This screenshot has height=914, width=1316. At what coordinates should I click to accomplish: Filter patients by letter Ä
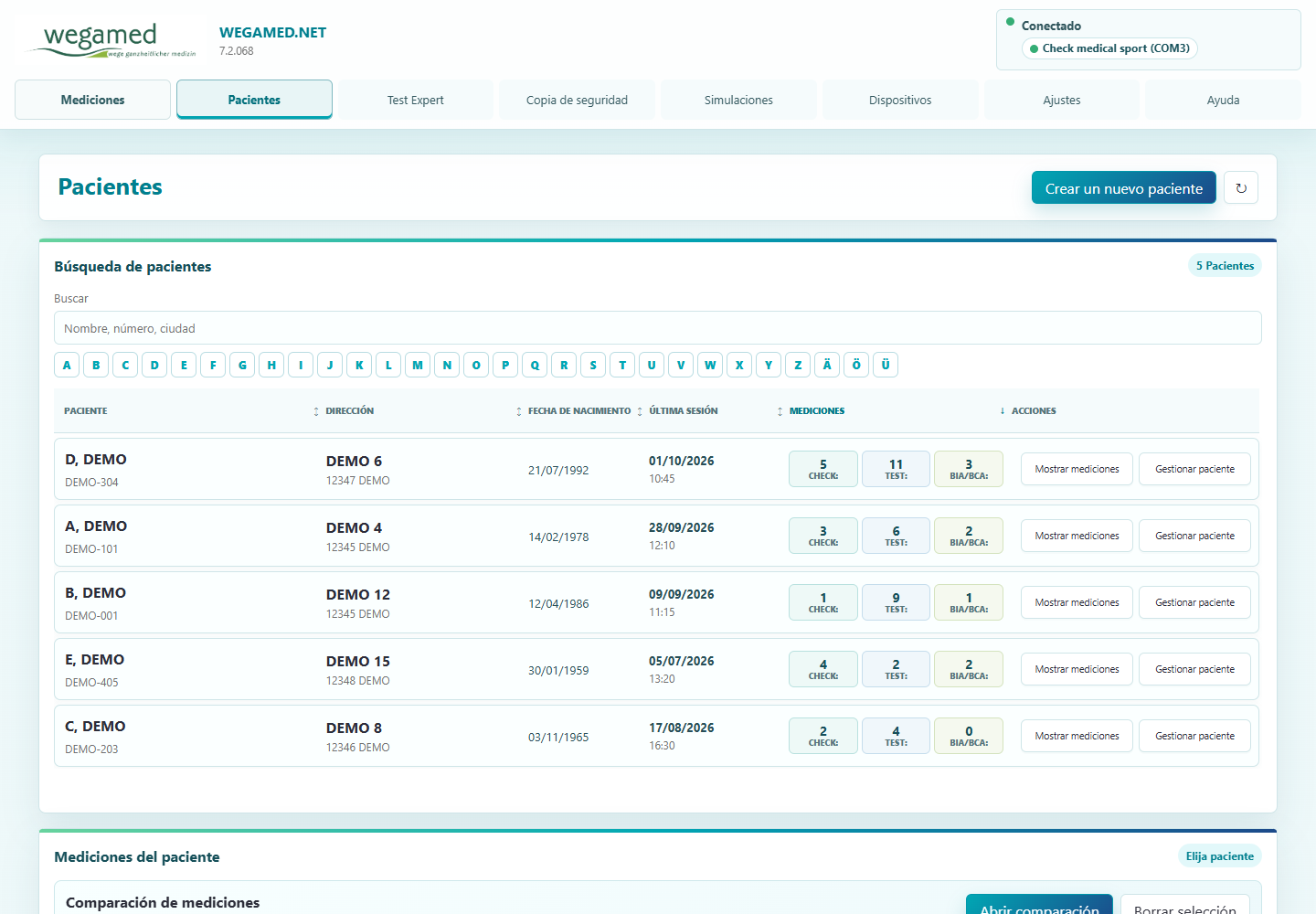pyautogui.click(x=827, y=365)
